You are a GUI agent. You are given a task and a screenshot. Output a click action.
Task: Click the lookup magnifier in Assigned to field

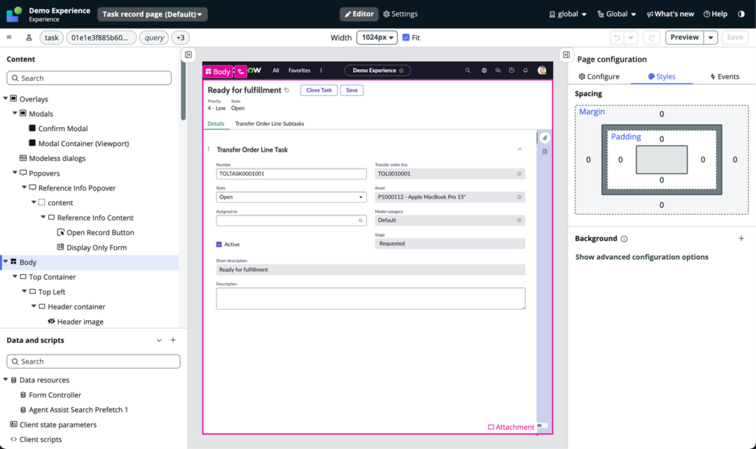click(360, 220)
